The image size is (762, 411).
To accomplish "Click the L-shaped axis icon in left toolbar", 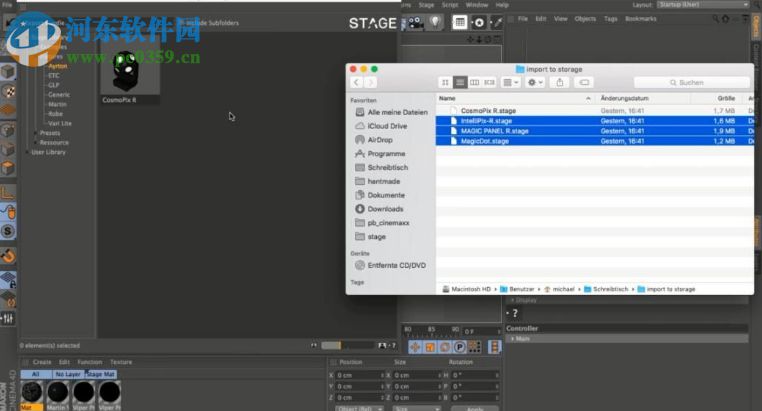I will pos(8,193).
